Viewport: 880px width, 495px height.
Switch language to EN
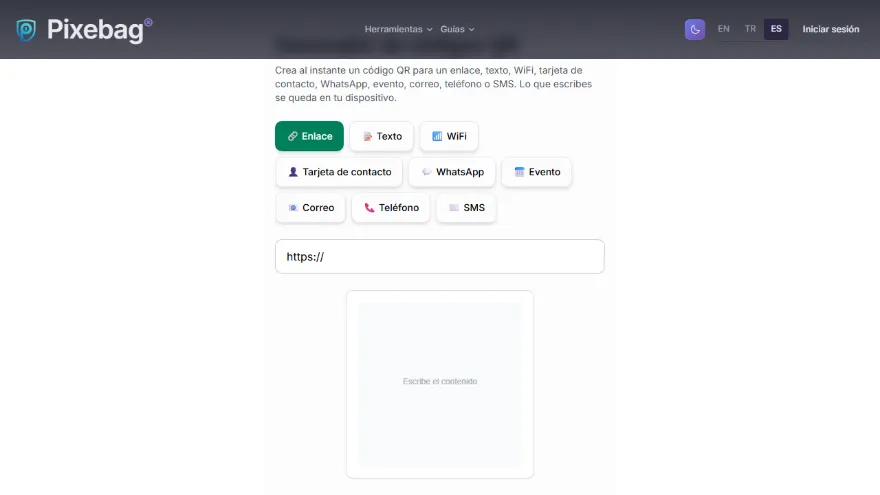723,29
